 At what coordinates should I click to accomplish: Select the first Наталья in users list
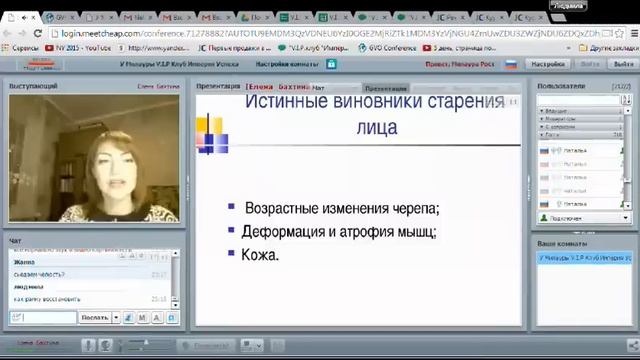coord(581,151)
